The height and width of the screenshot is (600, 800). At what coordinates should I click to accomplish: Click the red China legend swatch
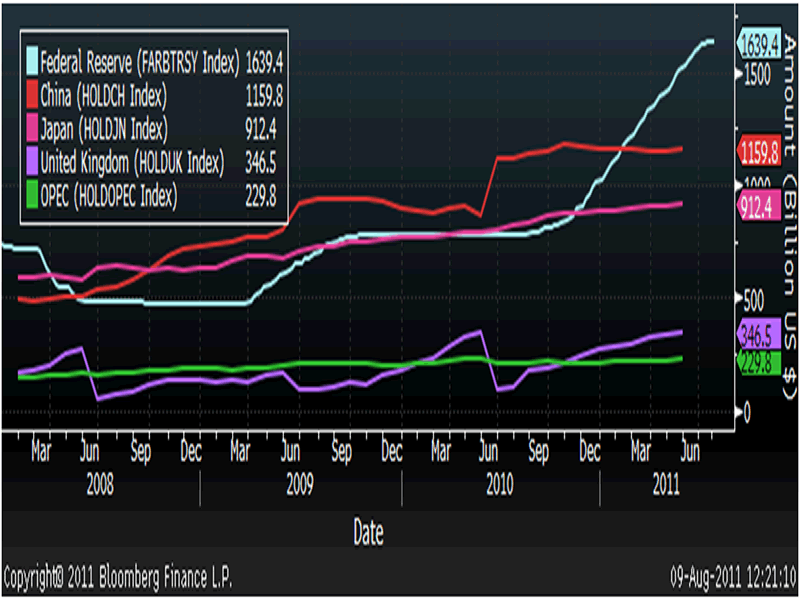(x=32, y=96)
